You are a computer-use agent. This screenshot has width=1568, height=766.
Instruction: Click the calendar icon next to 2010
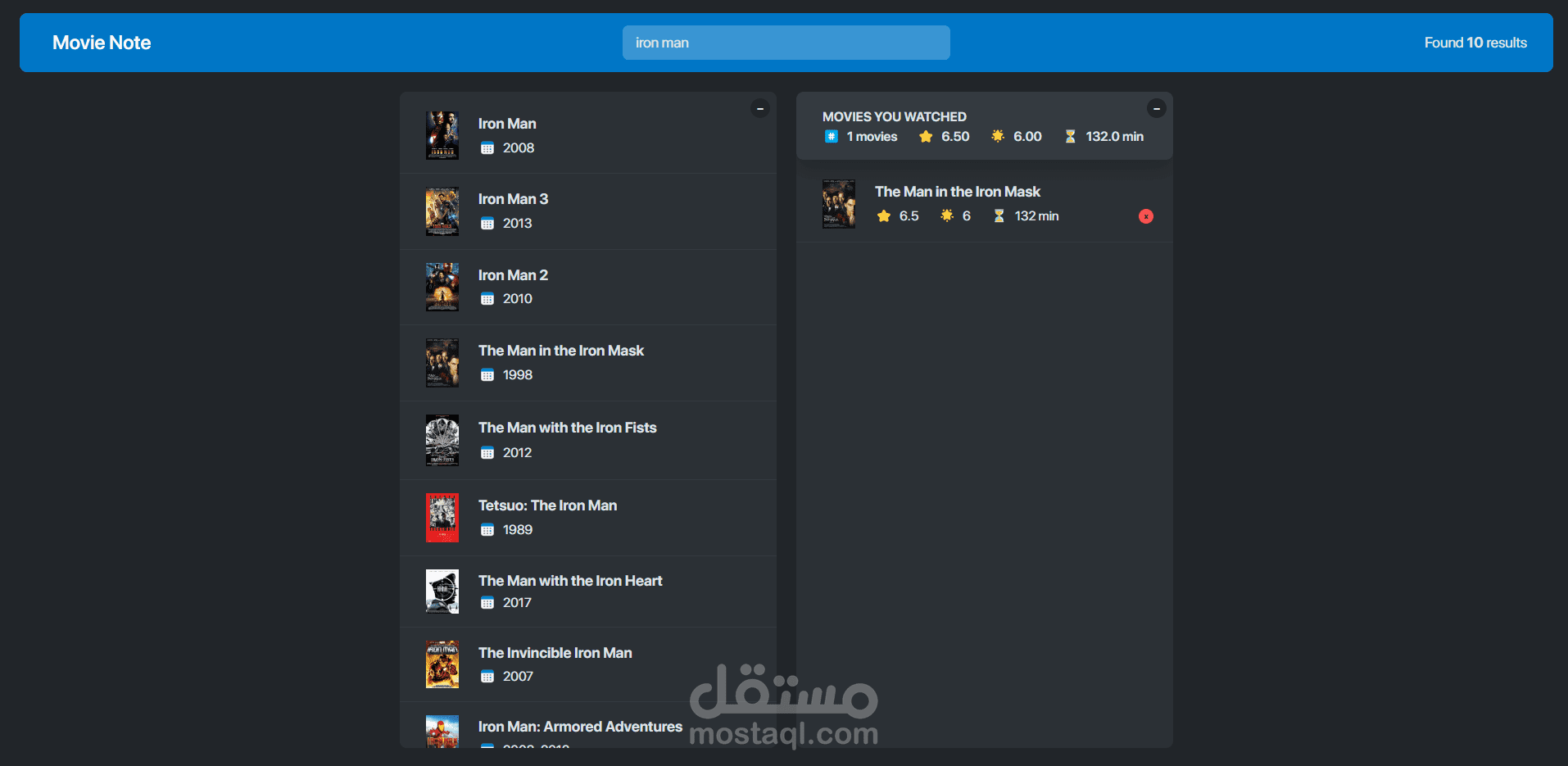click(487, 299)
